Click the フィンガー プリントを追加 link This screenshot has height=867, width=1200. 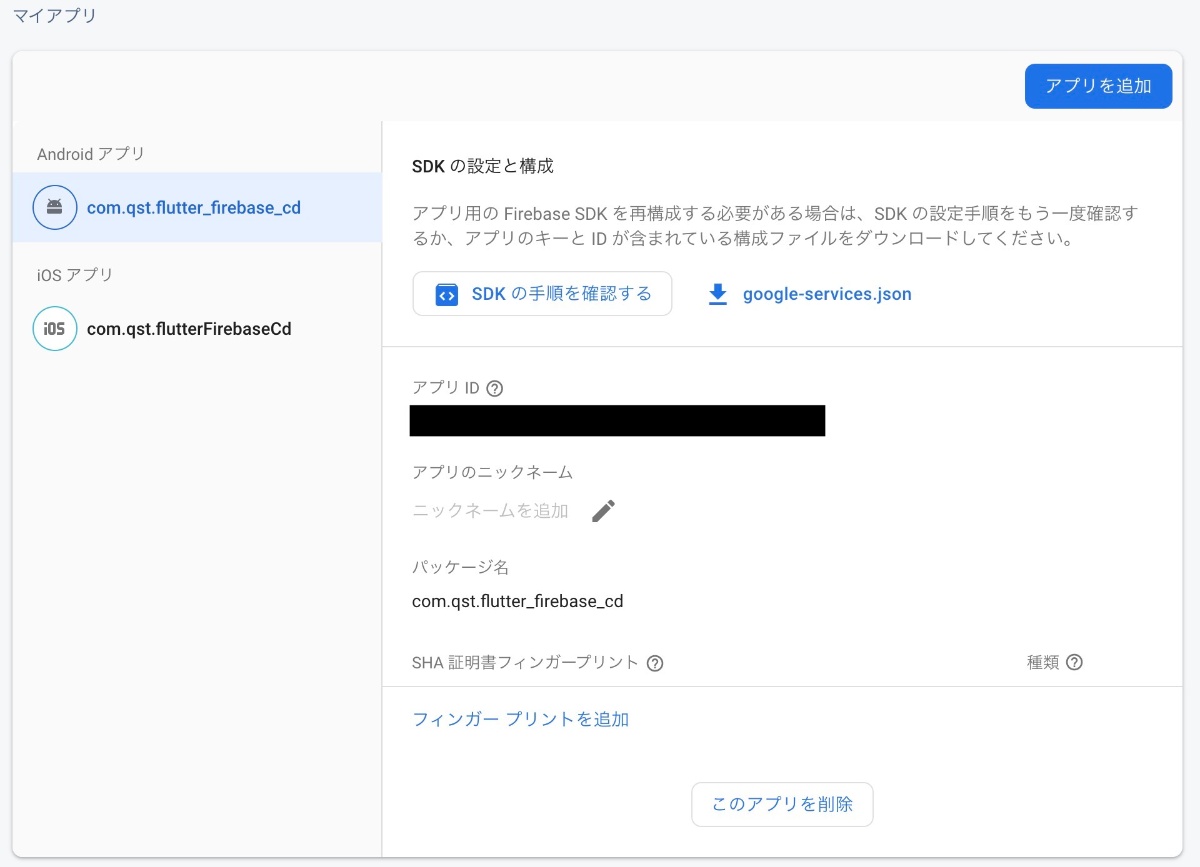pos(520,719)
